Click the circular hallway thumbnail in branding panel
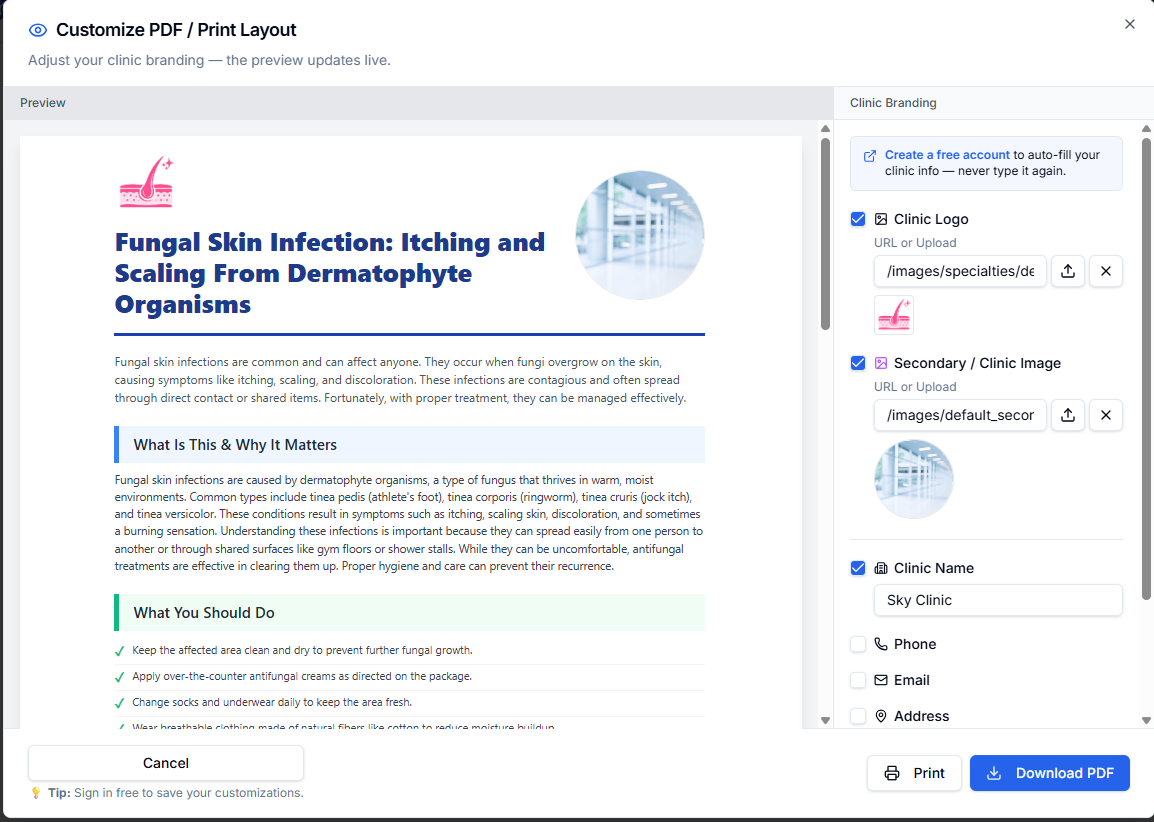1154x822 pixels. (914, 479)
